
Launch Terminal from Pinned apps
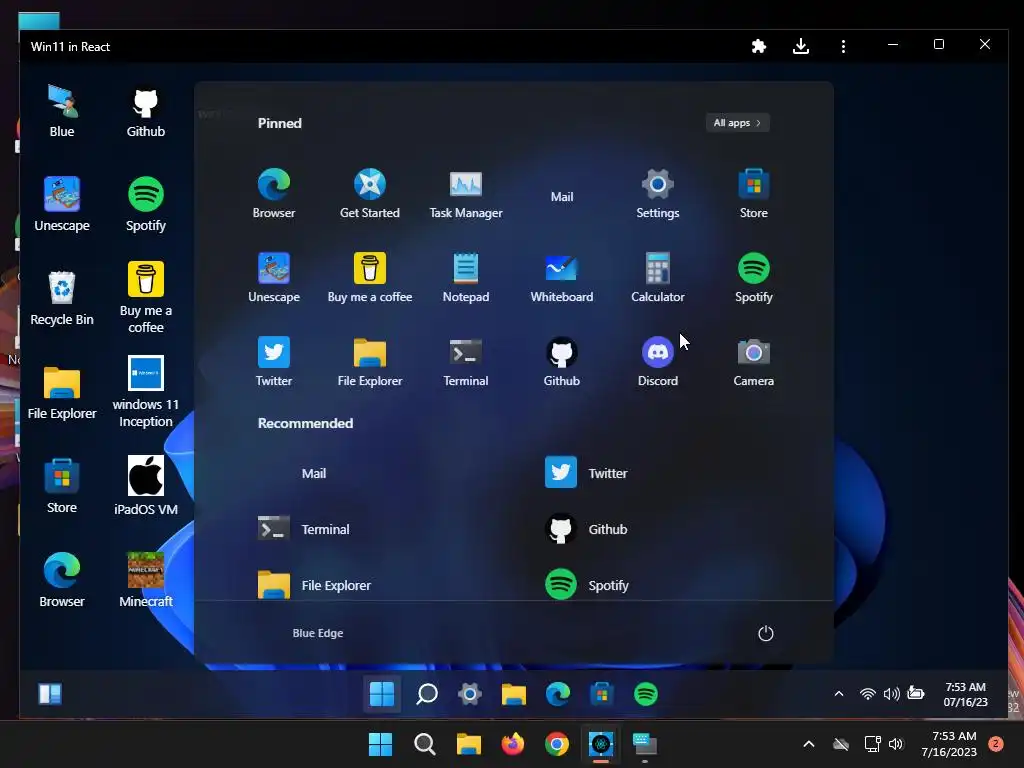tap(466, 362)
